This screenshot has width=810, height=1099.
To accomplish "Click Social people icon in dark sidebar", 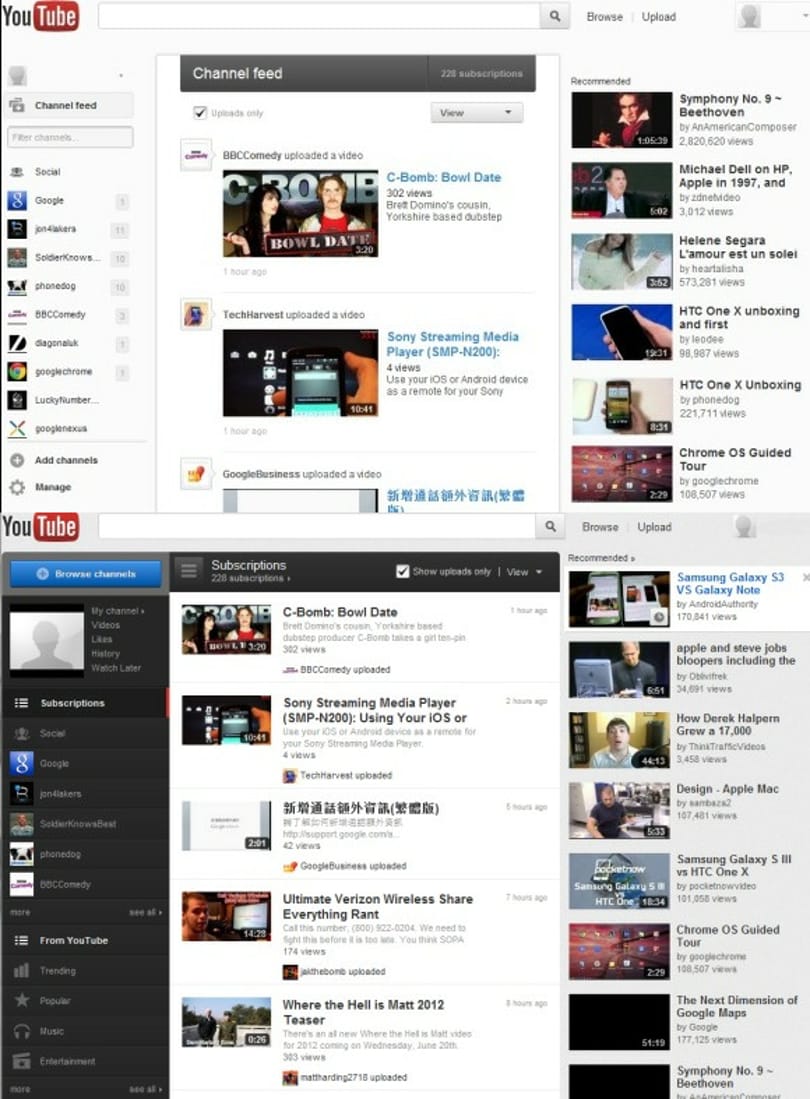I will tap(22, 733).
